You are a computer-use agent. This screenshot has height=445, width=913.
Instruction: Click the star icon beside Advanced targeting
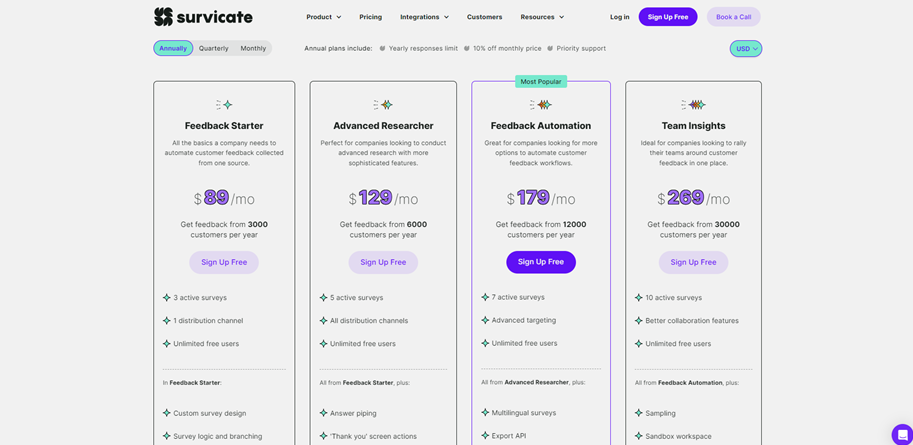[485, 320]
